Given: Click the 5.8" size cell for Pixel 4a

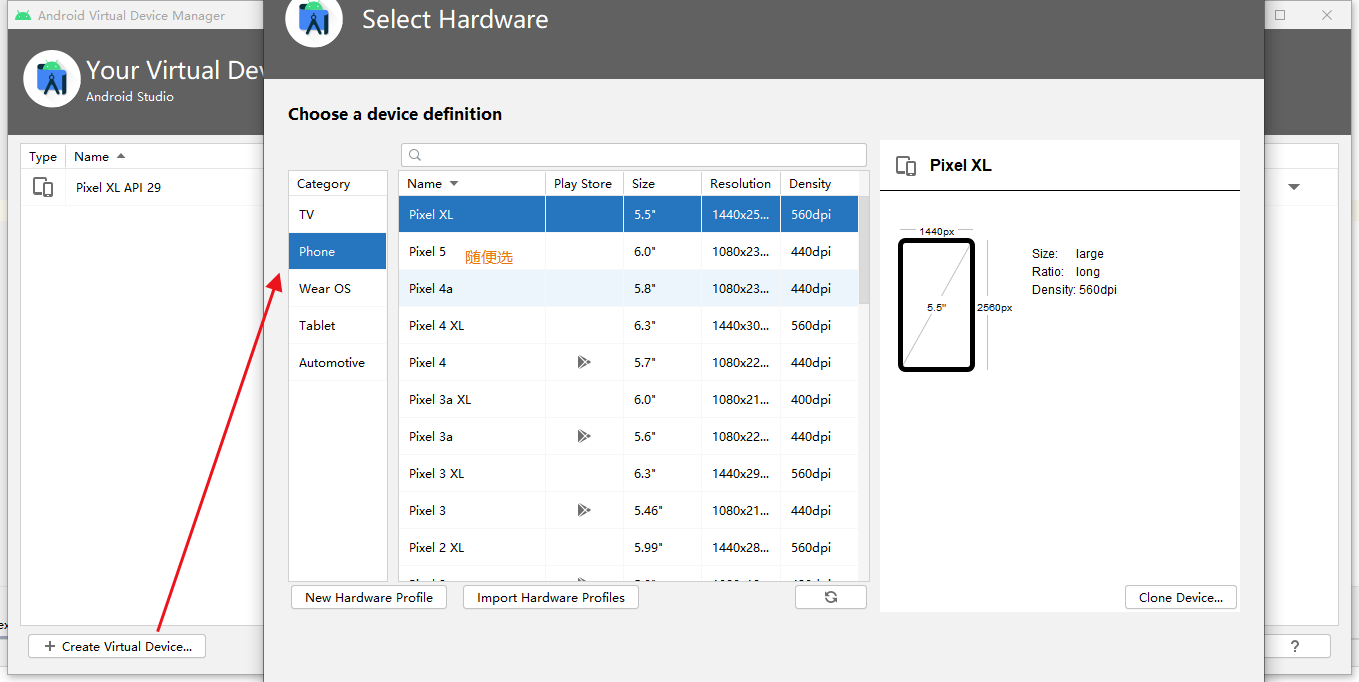Looking at the screenshot, I should click(662, 288).
